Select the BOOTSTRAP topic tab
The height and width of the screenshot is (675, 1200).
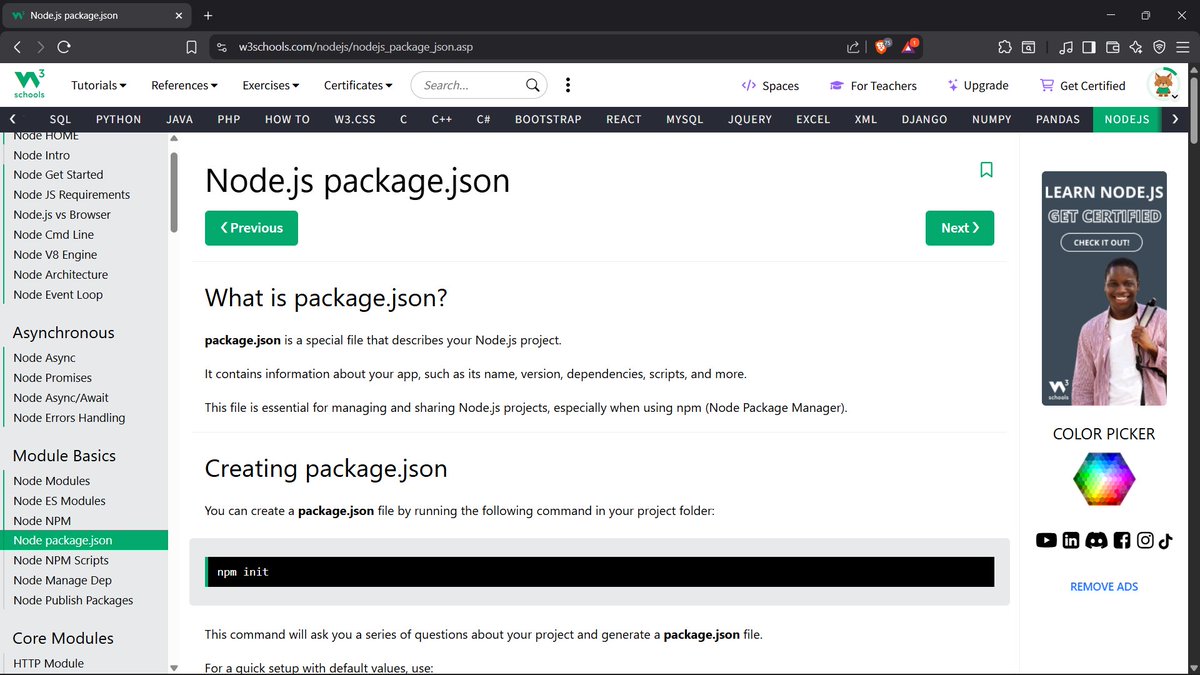click(x=548, y=119)
